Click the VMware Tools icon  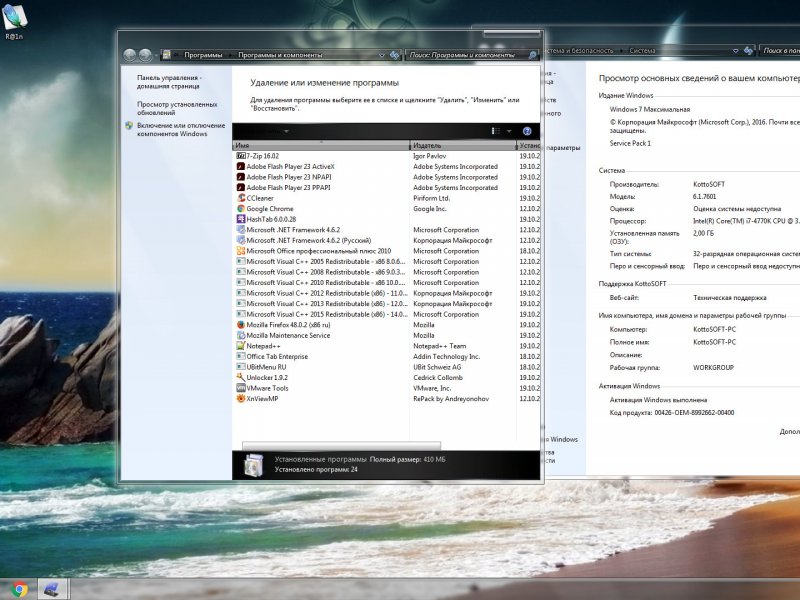click(241, 388)
